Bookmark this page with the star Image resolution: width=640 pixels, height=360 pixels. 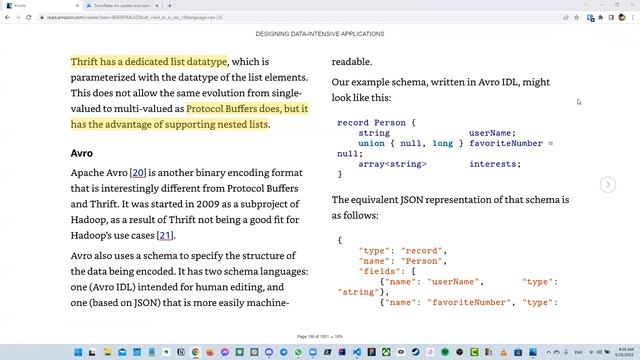click(x=576, y=18)
